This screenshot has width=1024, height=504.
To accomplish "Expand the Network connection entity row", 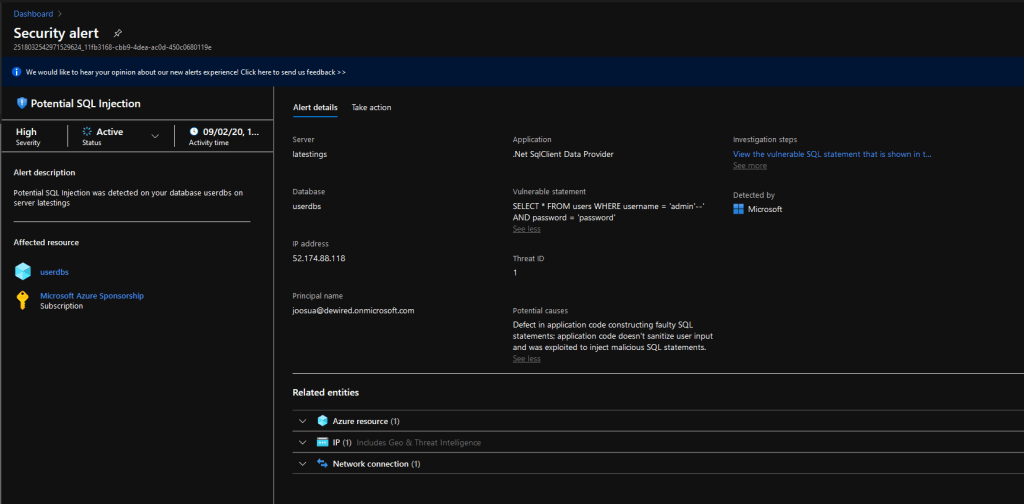I will click(302, 464).
